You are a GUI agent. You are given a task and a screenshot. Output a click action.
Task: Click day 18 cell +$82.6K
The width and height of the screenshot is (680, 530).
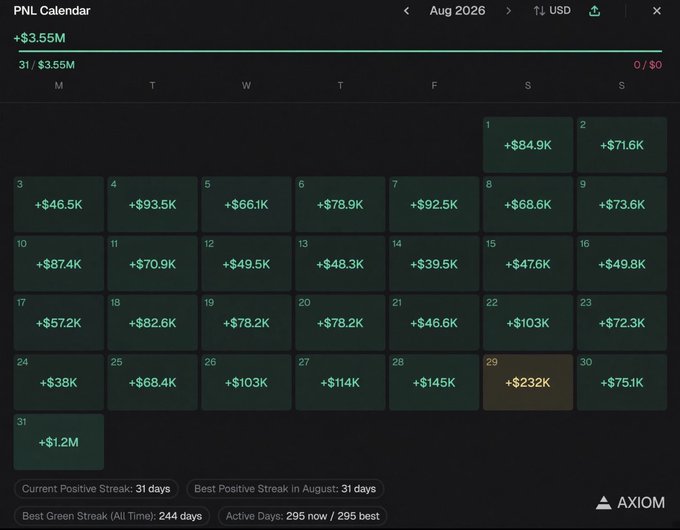(152, 322)
